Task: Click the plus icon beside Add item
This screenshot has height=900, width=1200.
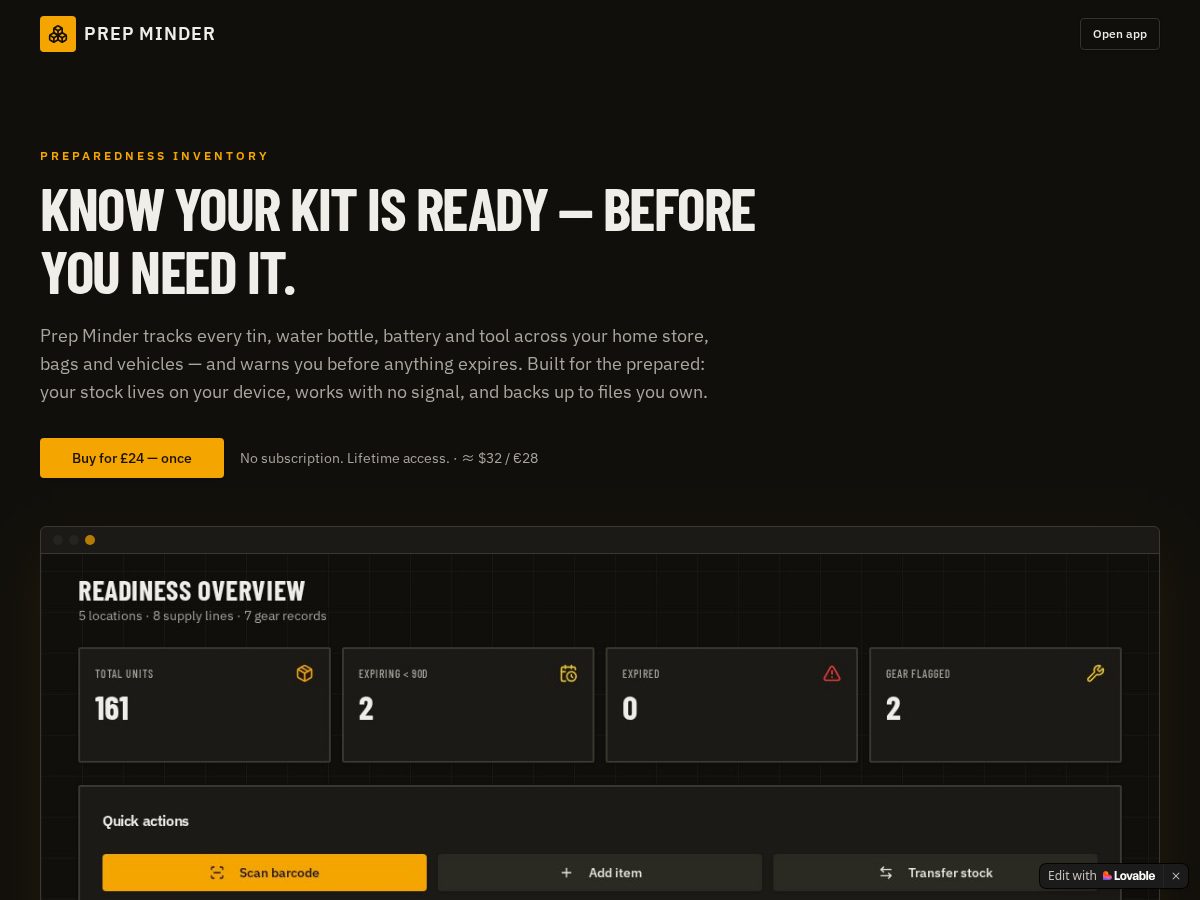Action: 566,873
